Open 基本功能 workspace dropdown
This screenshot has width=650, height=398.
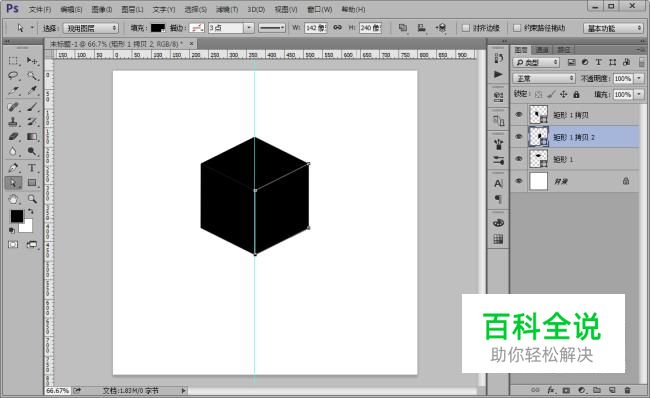[614, 28]
